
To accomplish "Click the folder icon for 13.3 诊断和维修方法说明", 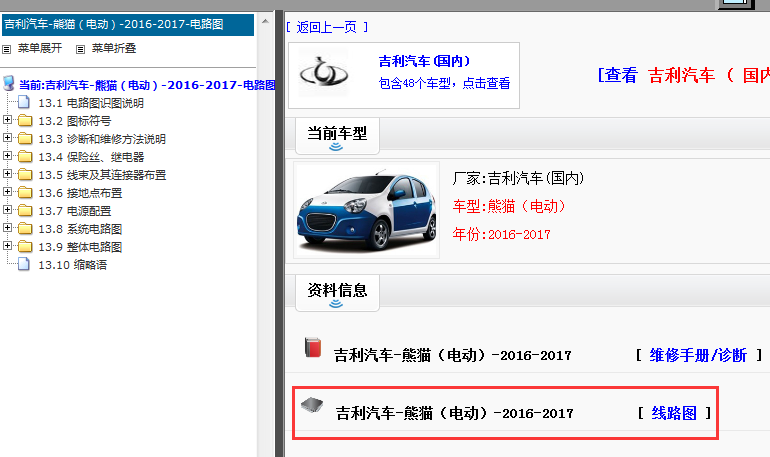I will [25, 138].
